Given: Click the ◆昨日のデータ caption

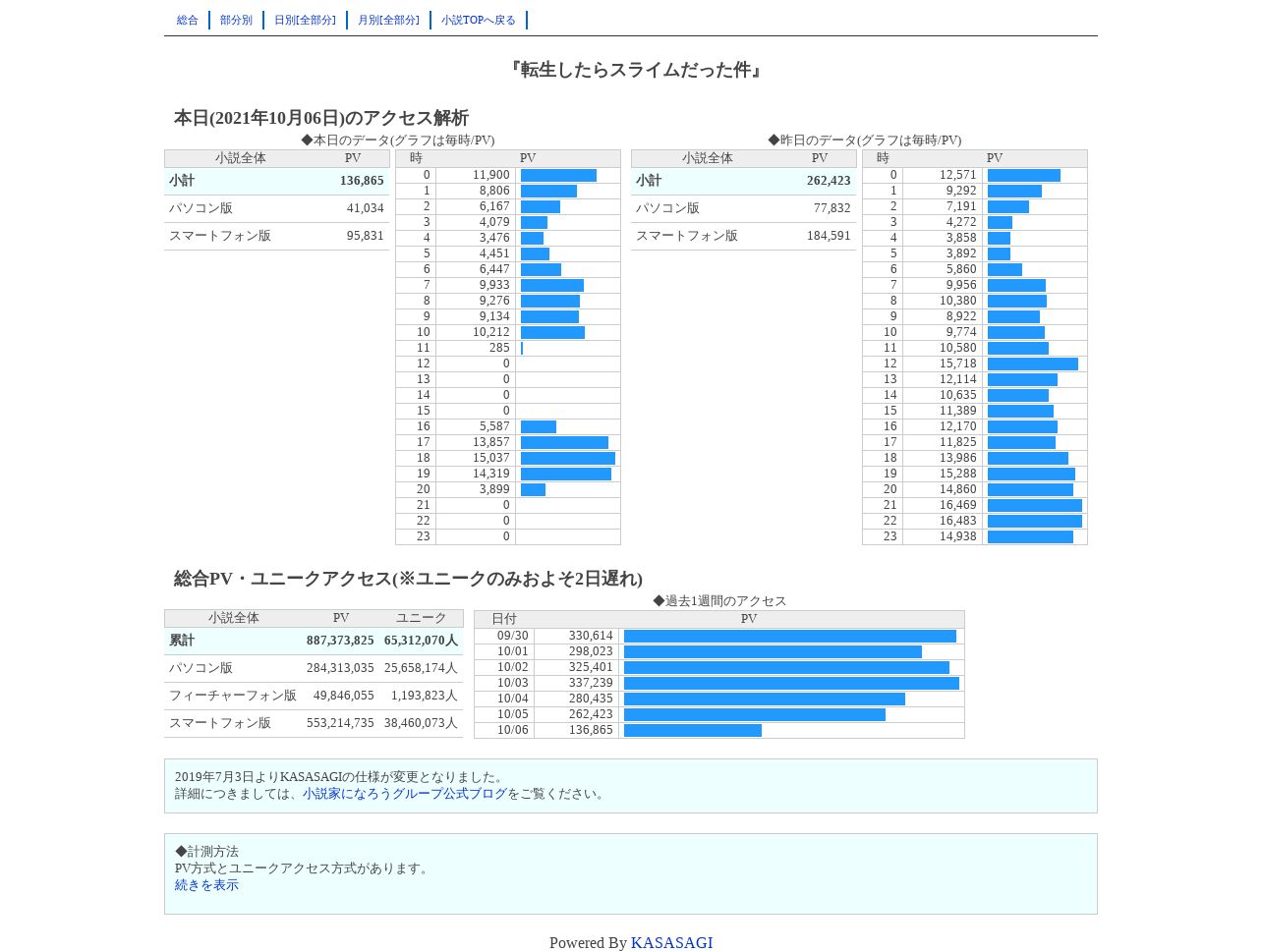Looking at the screenshot, I should tap(864, 140).
